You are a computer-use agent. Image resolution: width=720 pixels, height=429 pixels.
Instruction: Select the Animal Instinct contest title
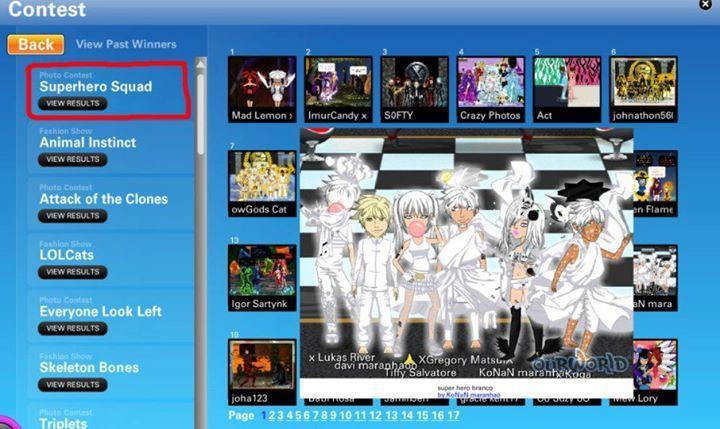pos(88,142)
